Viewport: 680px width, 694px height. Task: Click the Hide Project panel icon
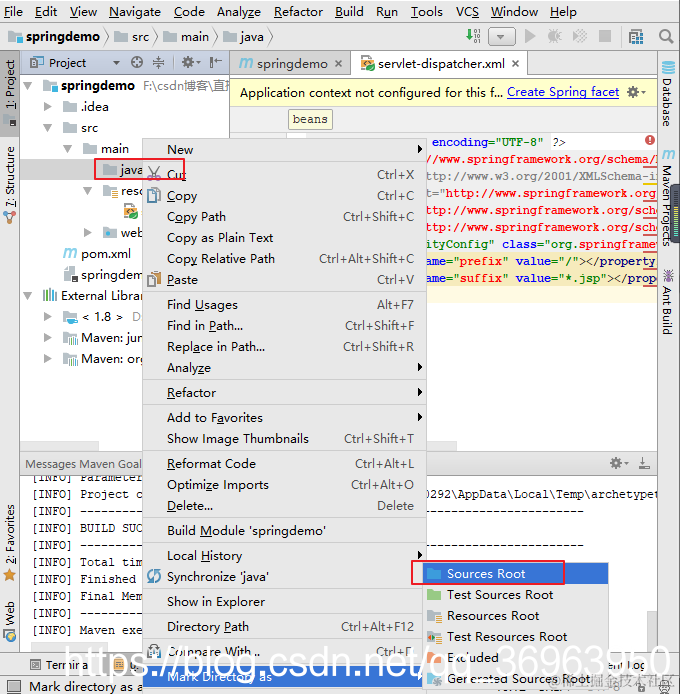click(x=216, y=62)
